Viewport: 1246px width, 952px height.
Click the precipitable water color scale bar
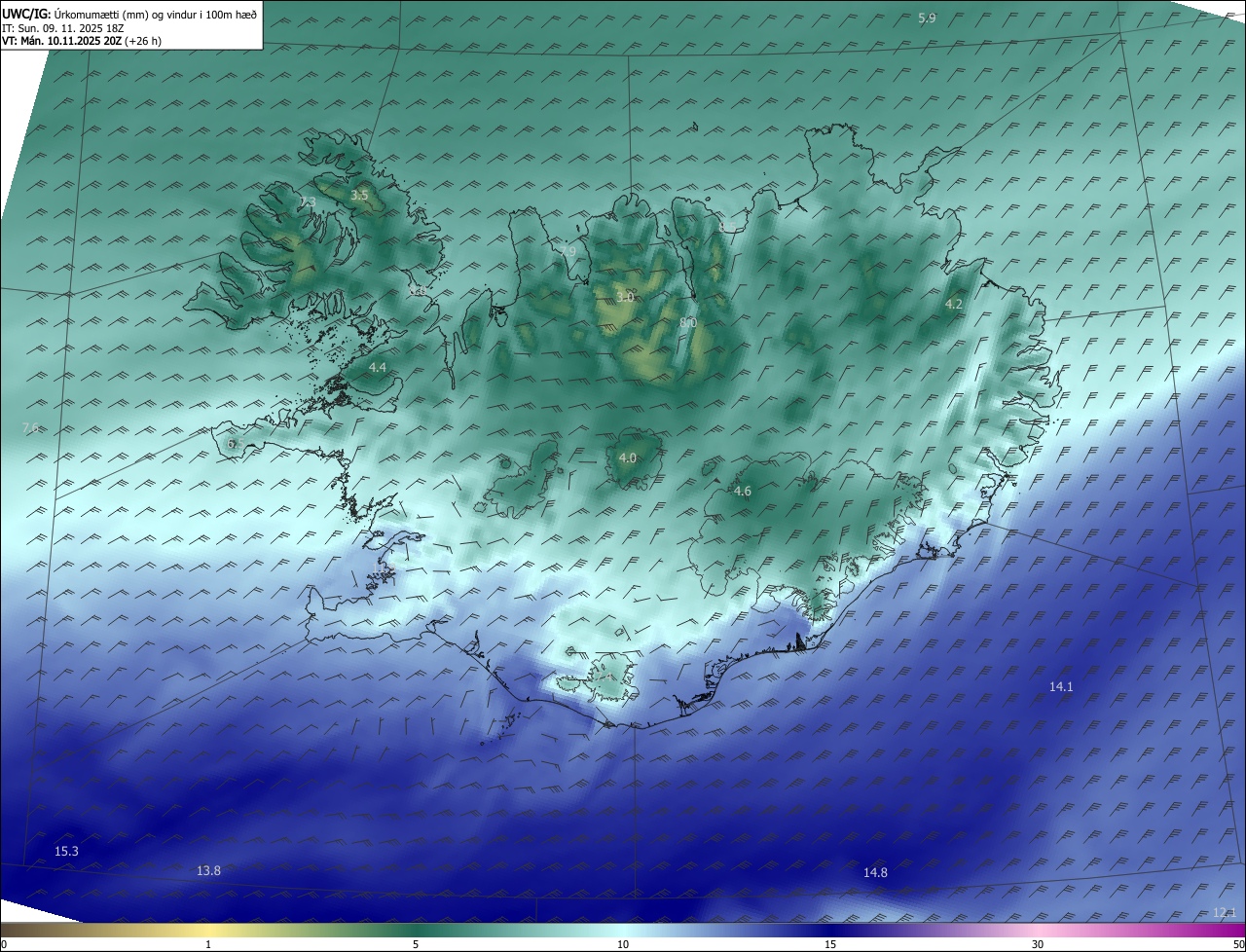(x=623, y=930)
